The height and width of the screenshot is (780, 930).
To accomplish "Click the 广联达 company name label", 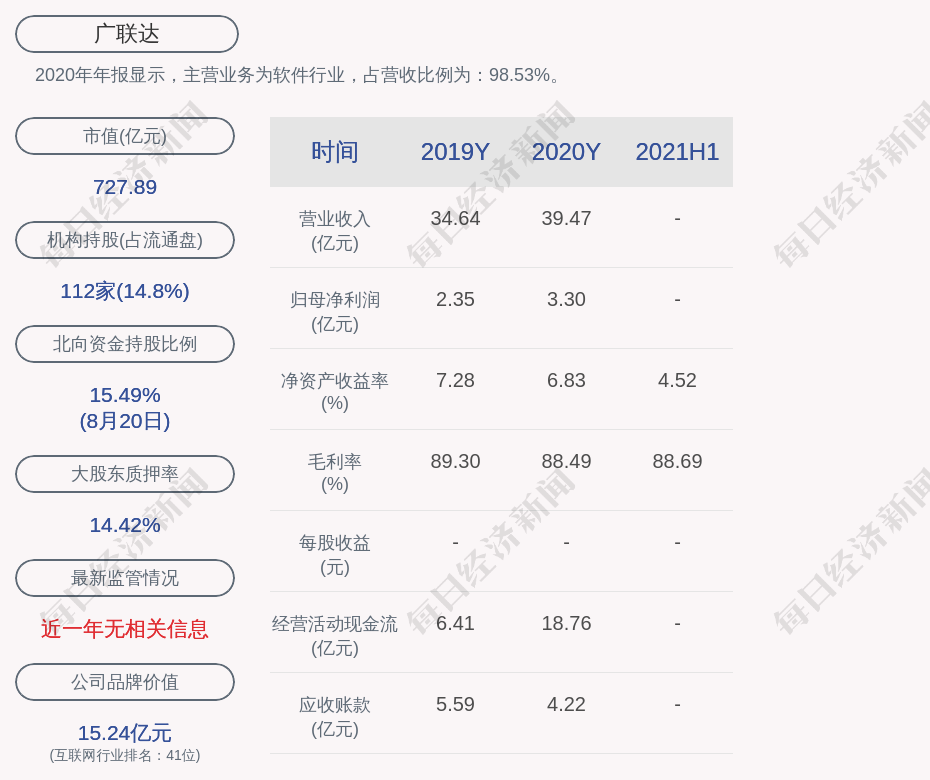I will pos(127,34).
